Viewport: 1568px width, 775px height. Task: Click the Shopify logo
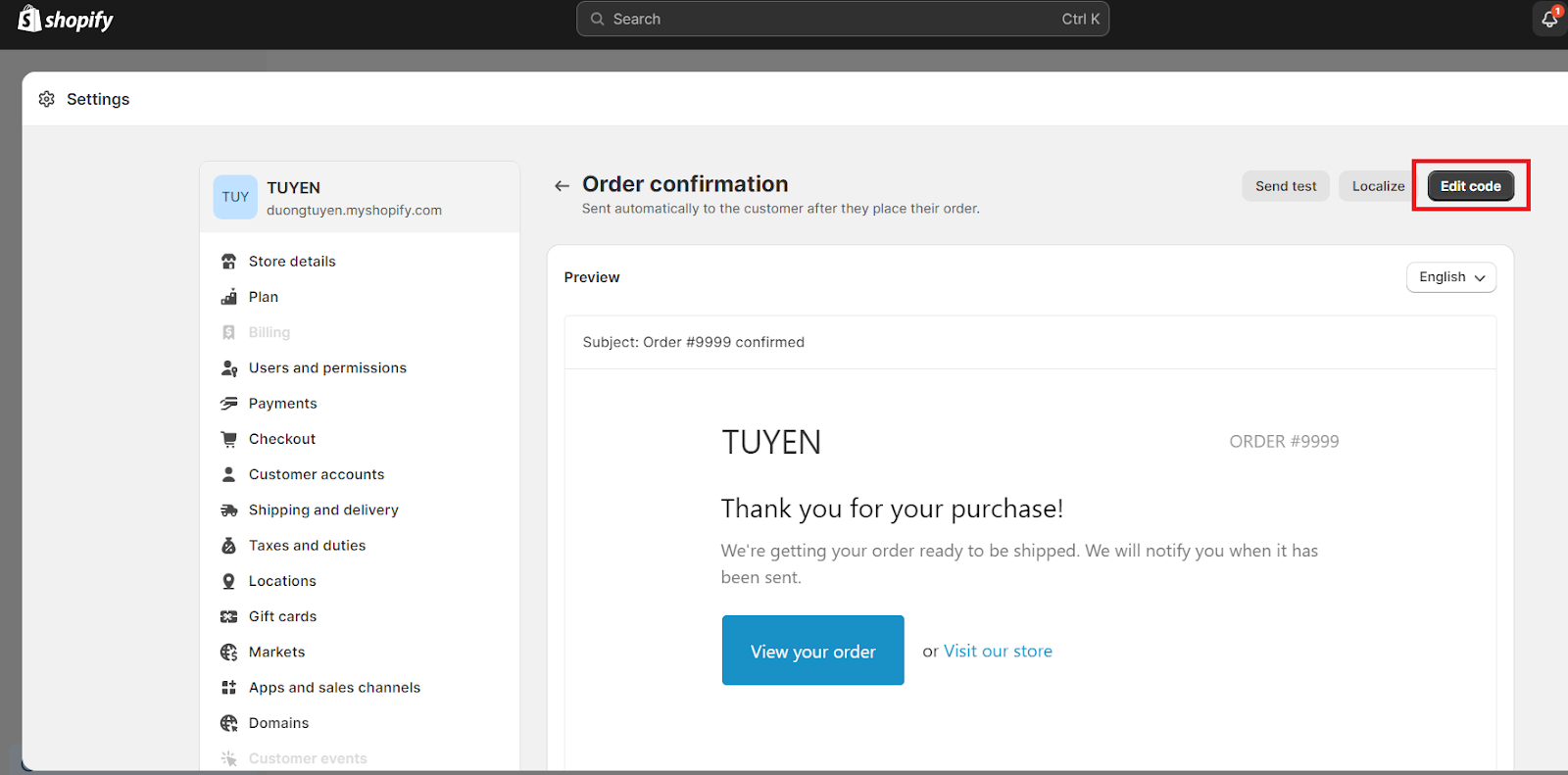pyautogui.click(x=65, y=19)
